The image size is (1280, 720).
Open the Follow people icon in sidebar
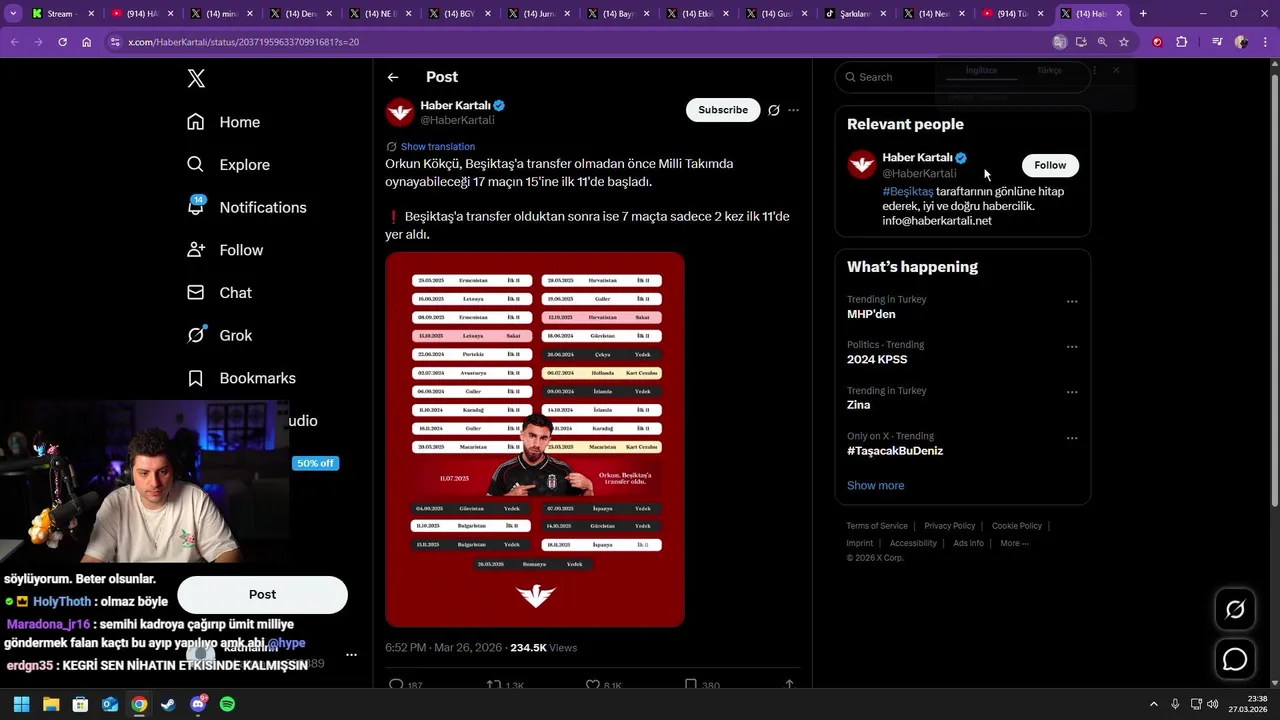click(196, 250)
